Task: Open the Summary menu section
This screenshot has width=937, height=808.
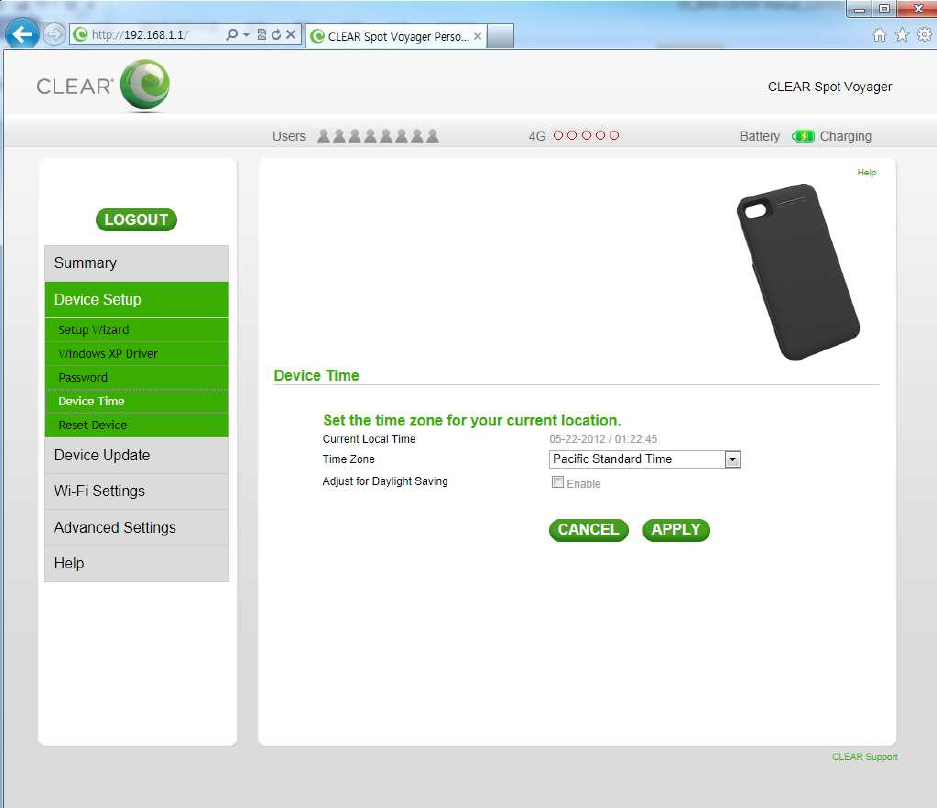Action: coord(136,263)
